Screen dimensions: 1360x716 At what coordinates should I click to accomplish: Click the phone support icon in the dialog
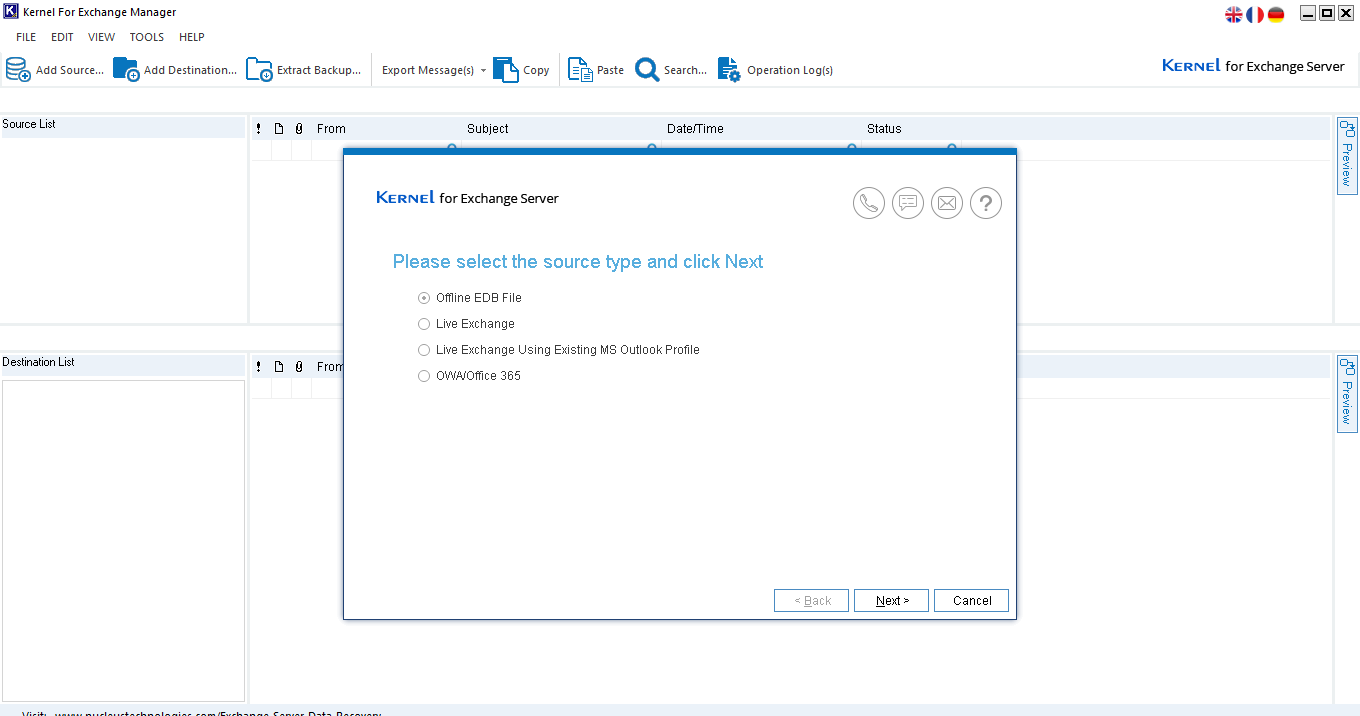pos(869,203)
